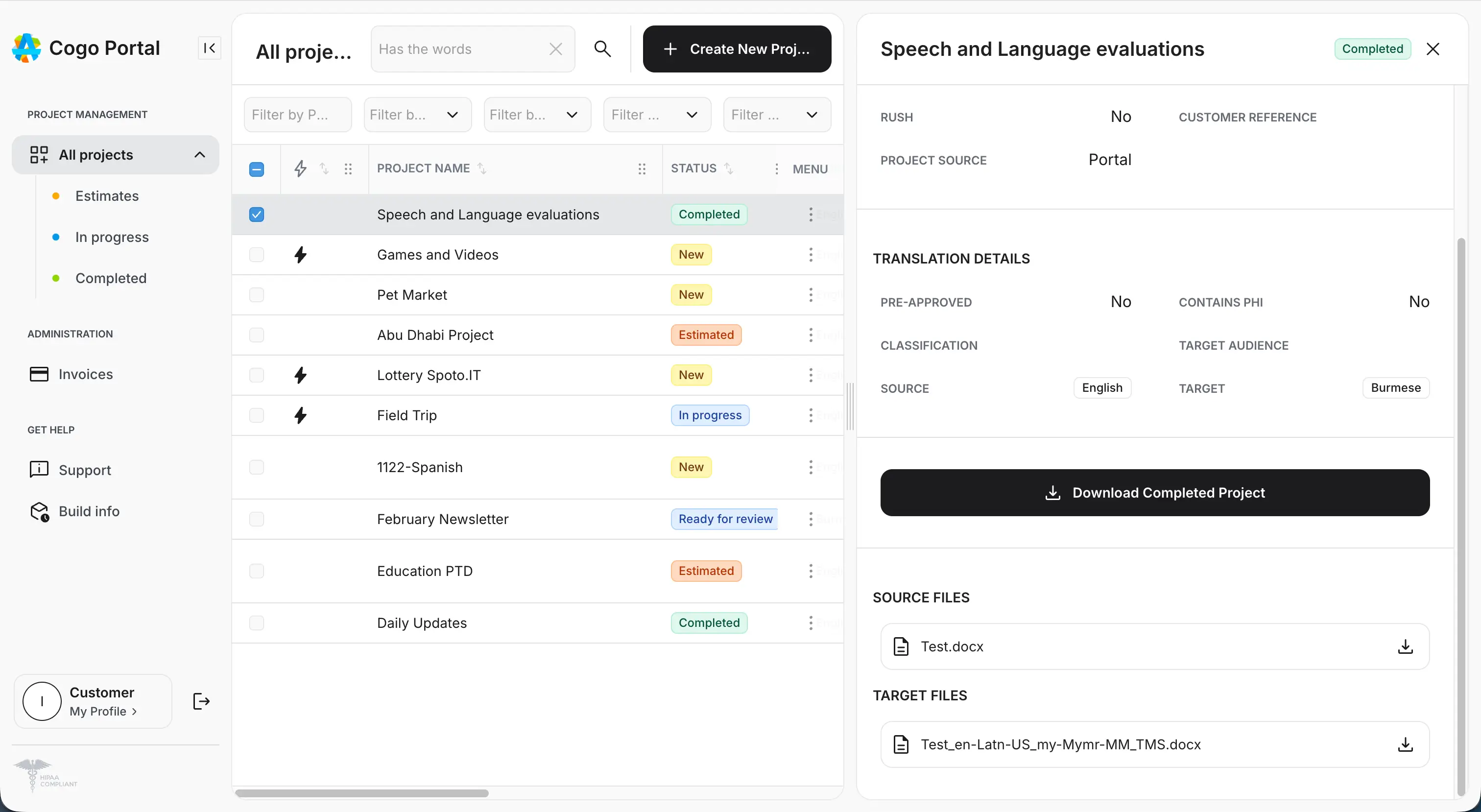
Task: Open the Daily Updates project
Action: tap(422, 623)
